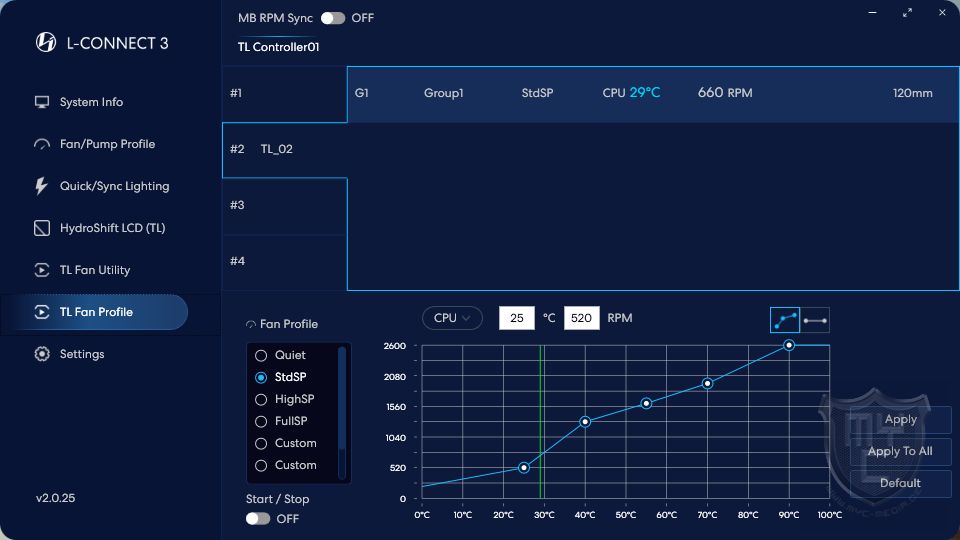Click the RPM input field showing 520
Screen dimensions: 960x540
pyautogui.click(x=582, y=318)
